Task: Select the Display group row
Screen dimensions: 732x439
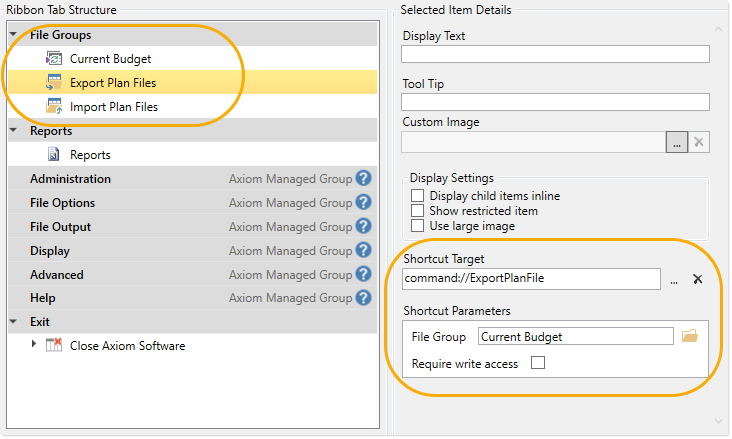Action: coord(50,251)
